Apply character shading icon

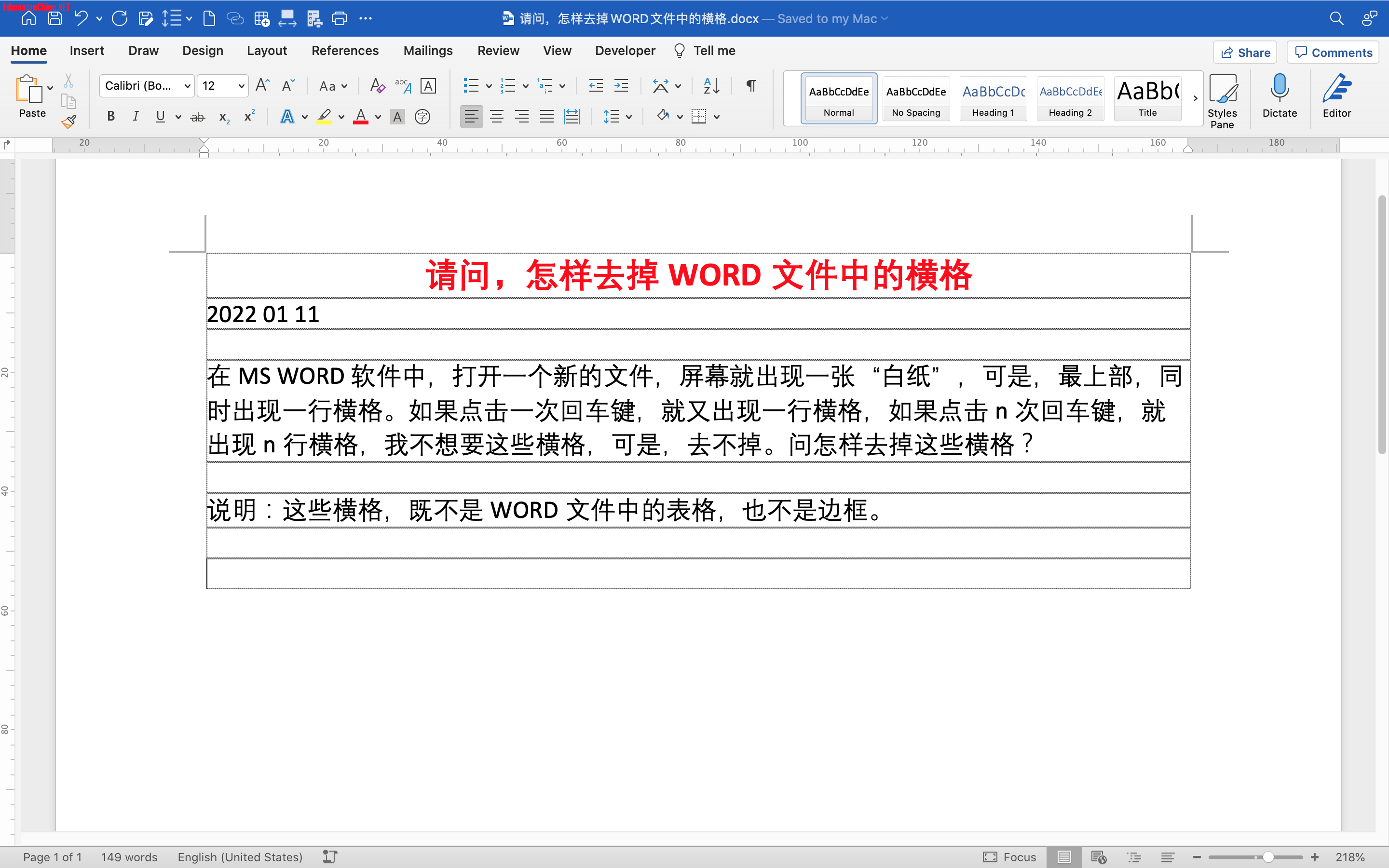pyautogui.click(x=397, y=117)
